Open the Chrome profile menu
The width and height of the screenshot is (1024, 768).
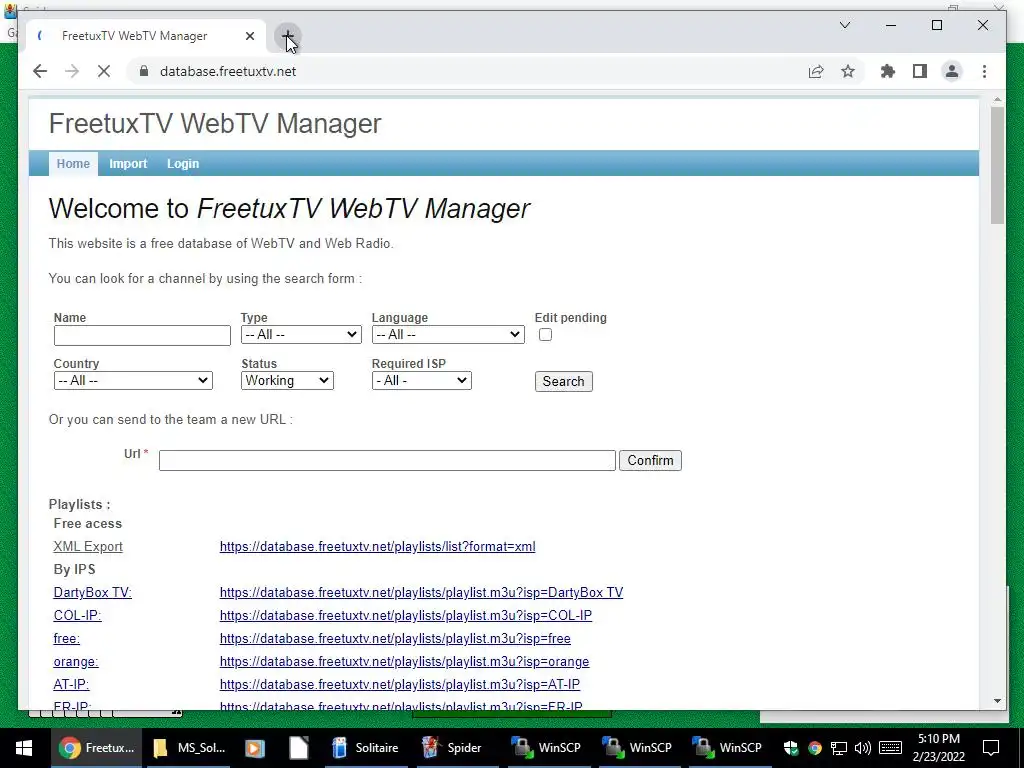point(952,71)
